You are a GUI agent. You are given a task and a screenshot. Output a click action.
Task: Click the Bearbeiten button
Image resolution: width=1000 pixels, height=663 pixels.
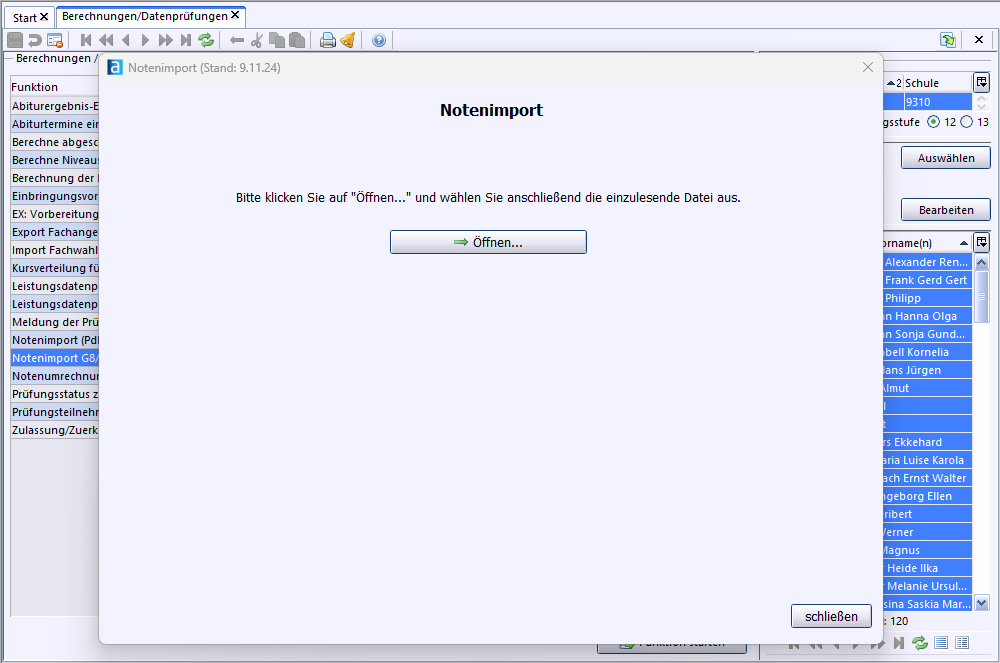pos(946,210)
